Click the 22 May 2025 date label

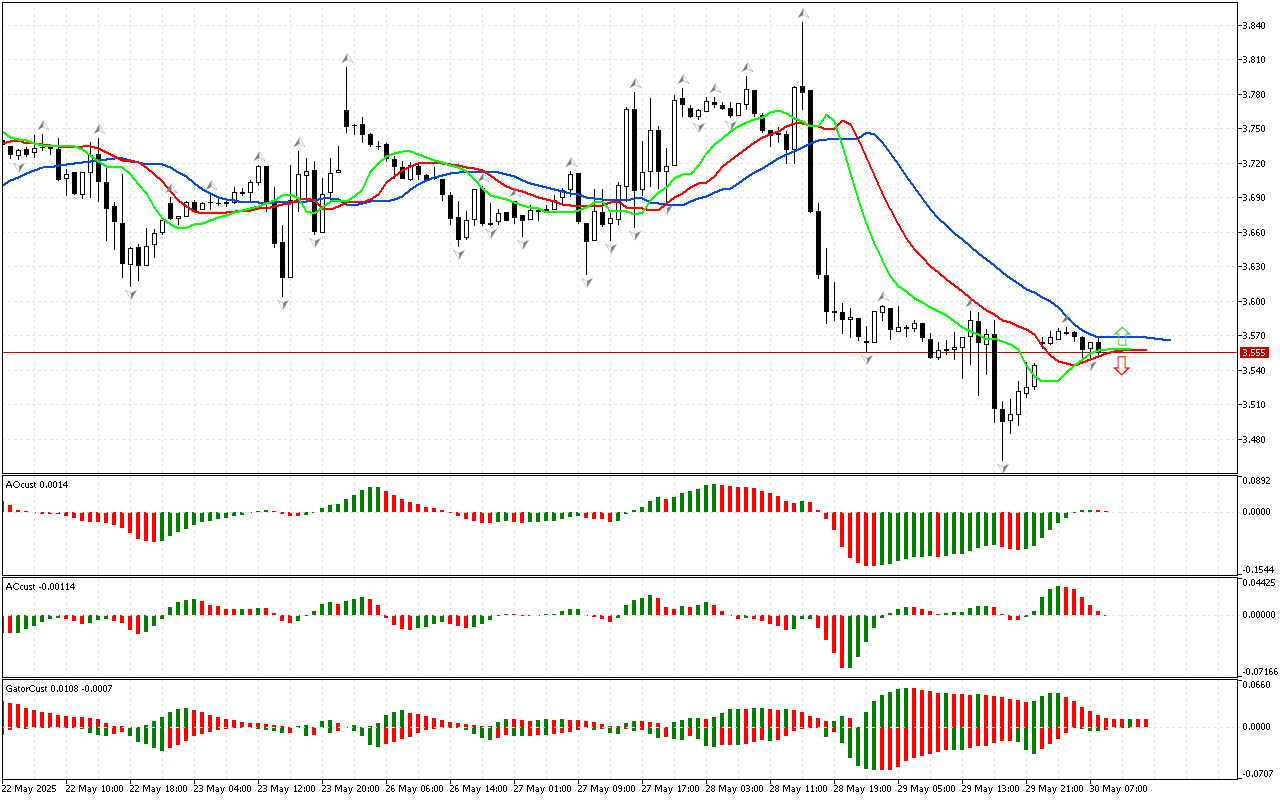30,788
